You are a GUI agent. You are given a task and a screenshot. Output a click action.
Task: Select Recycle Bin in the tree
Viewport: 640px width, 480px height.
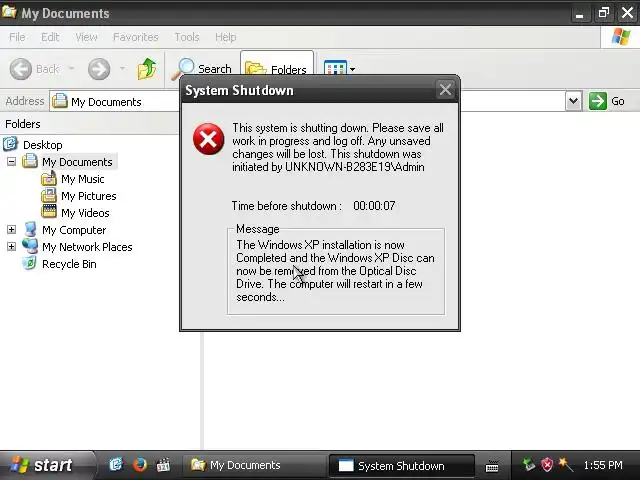coord(69,264)
